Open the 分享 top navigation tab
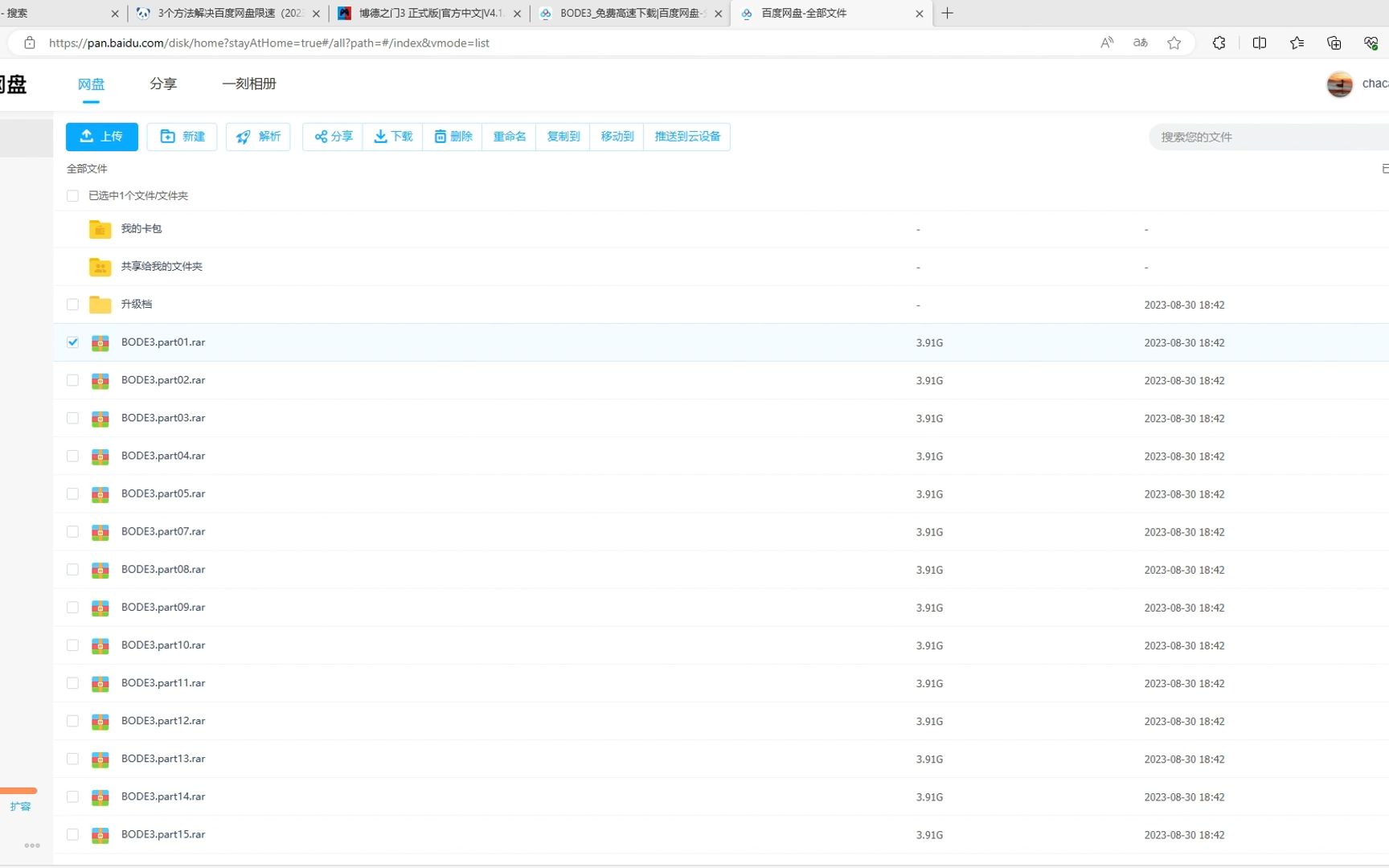1389x868 pixels. [x=163, y=84]
